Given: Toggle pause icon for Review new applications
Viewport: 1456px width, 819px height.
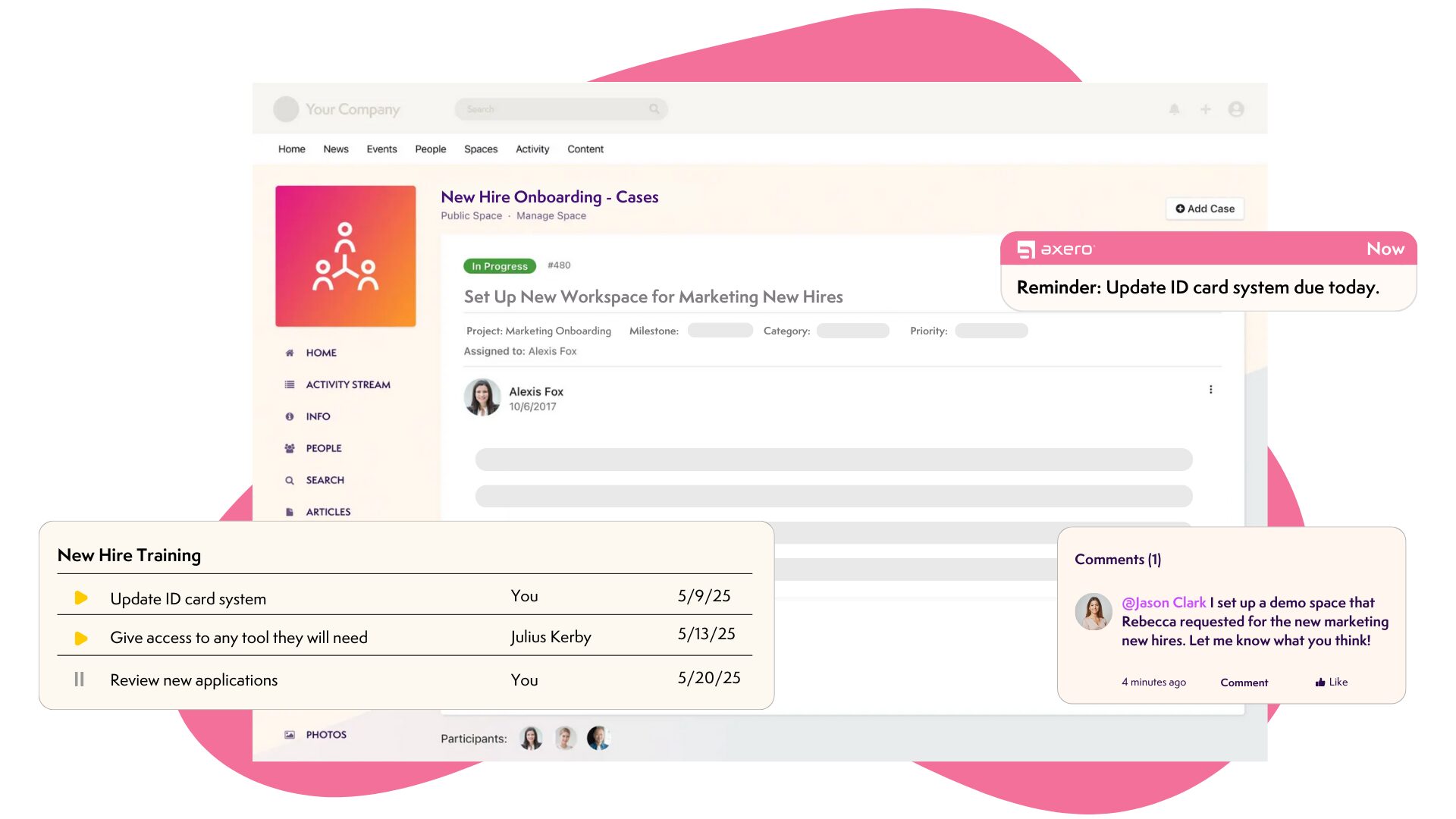Looking at the screenshot, I should point(79,679).
